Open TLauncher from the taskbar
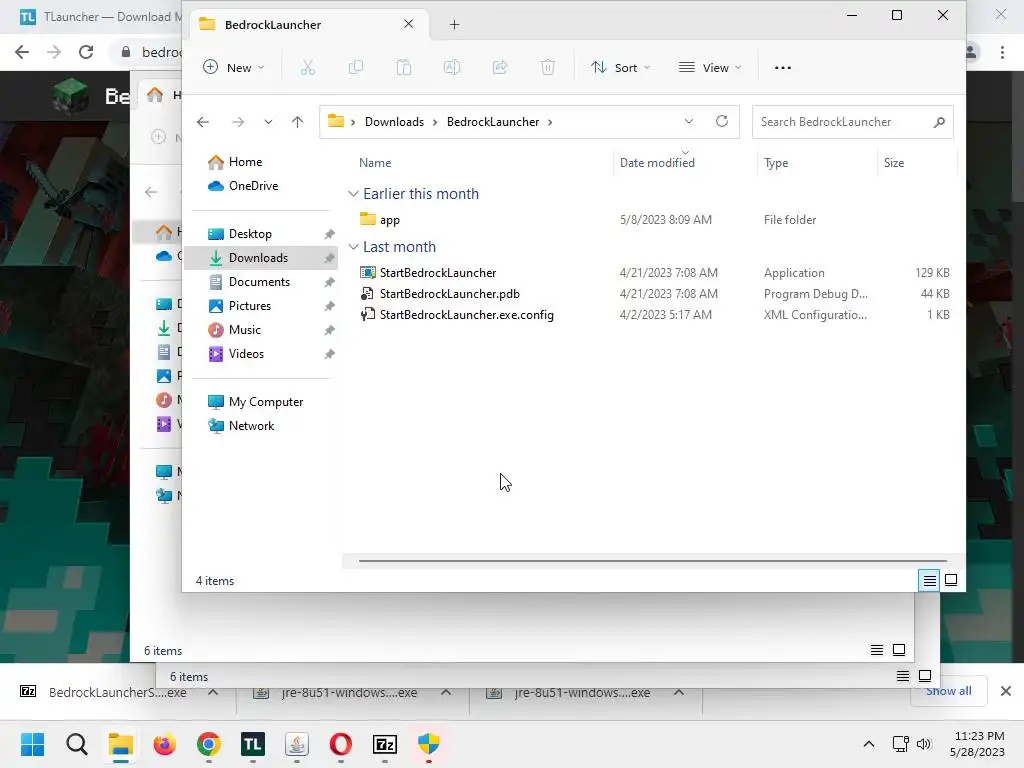 coord(253,744)
